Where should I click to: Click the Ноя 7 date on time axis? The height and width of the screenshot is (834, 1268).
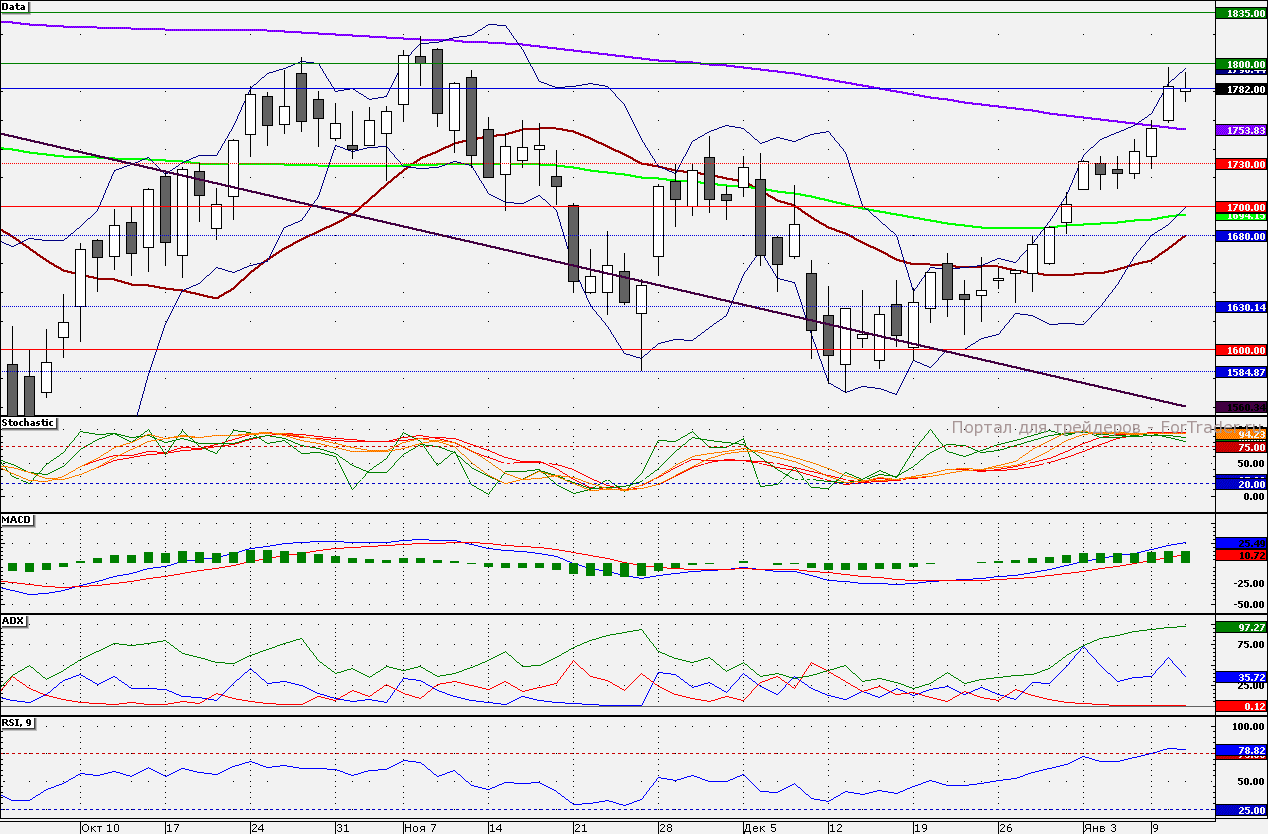(x=420, y=828)
